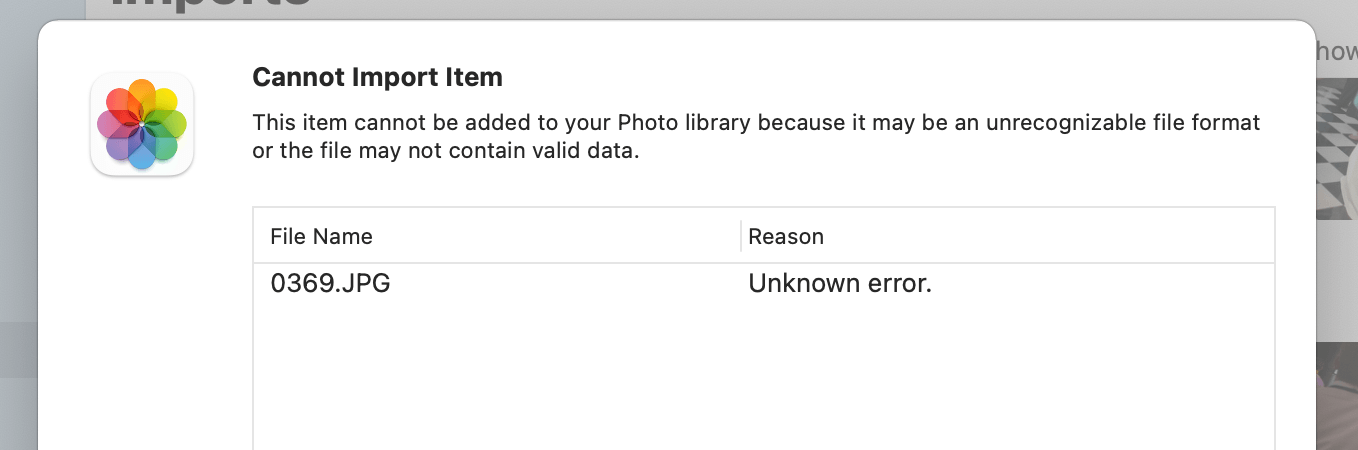Viewport: 1358px width, 450px height.
Task: Click the divider between File Name and Reason
Action: [x=741, y=236]
